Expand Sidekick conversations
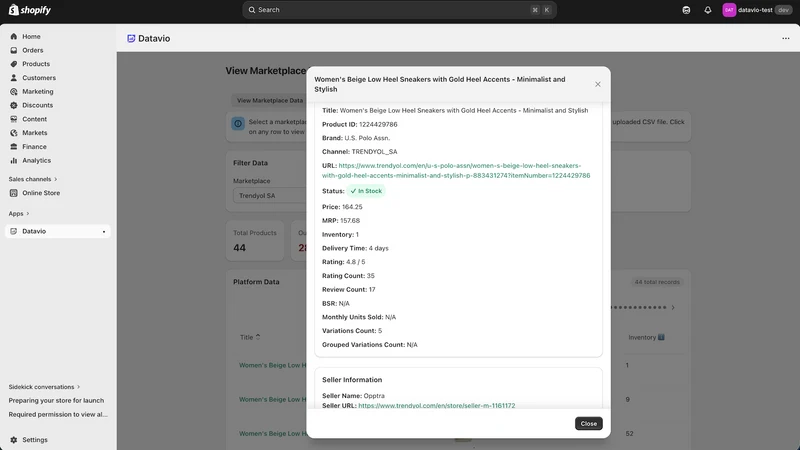 click(x=44, y=387)
